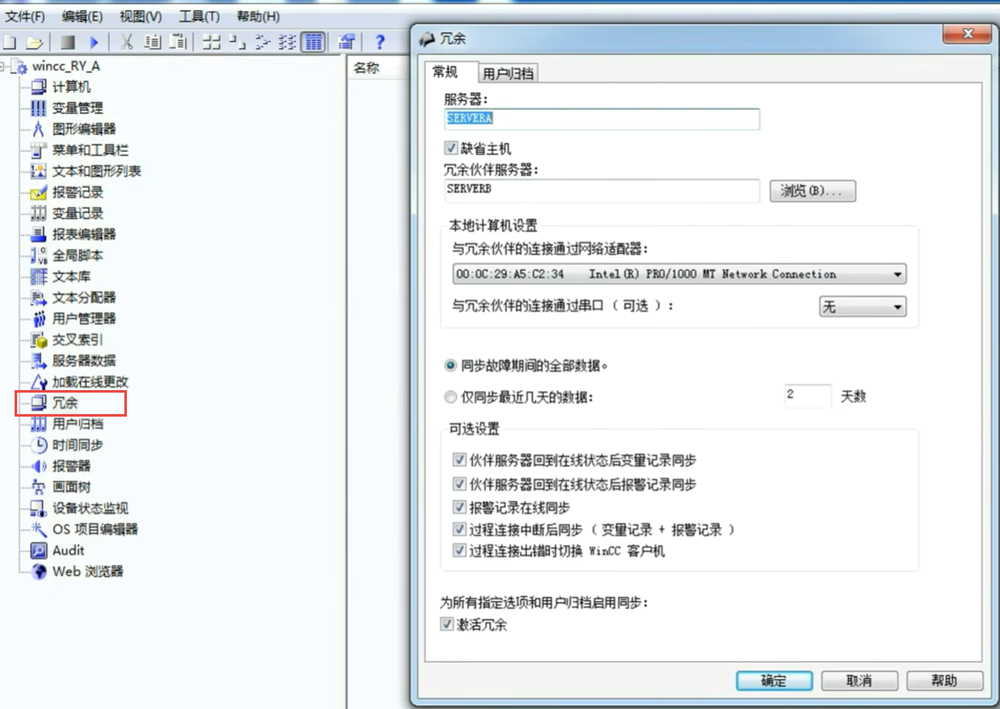Uncheck the 缺省主机 checkbox
Screen dimensions: 1000x709
(451, 148)
